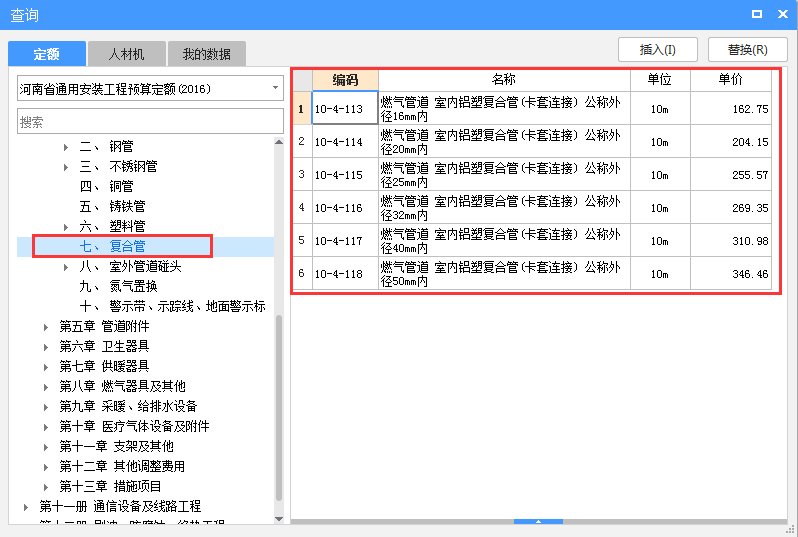
Task: Click the 单位 column header
Action: (x=660, y=80)
